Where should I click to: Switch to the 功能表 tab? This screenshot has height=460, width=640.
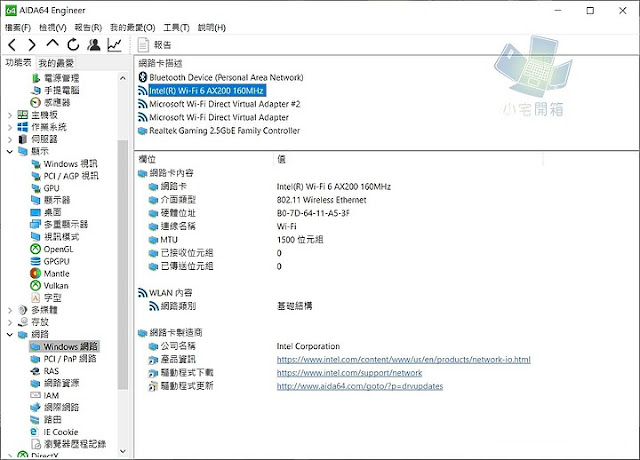click(18, 62)
